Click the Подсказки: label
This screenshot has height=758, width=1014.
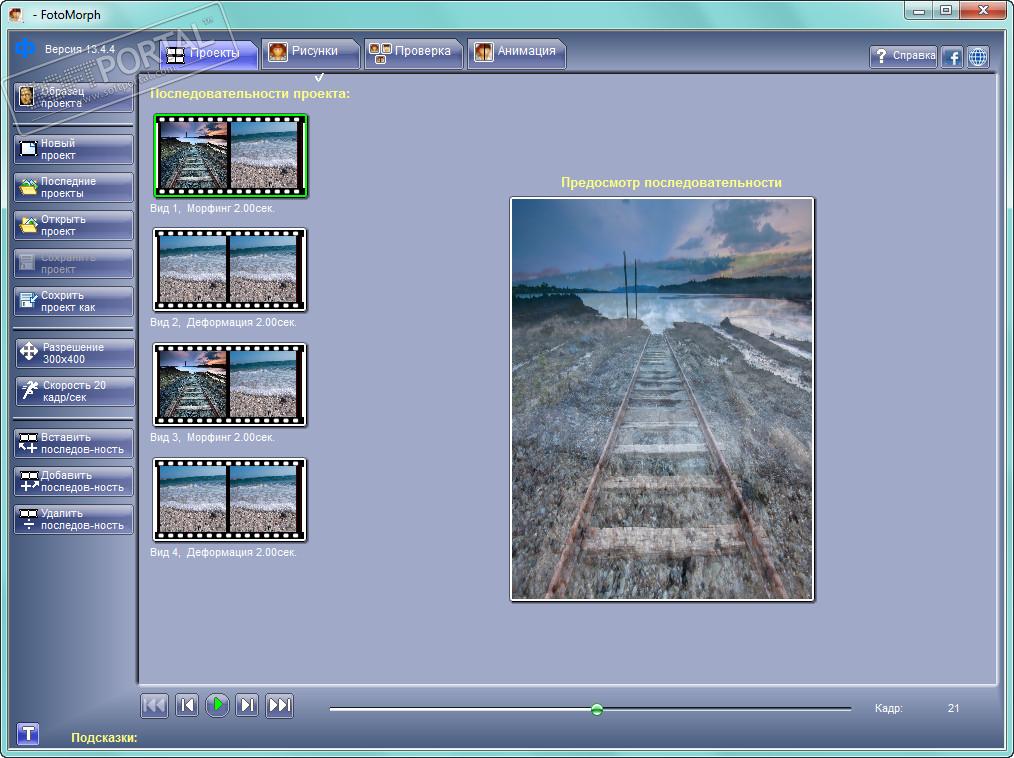click(x=104, y=737)
